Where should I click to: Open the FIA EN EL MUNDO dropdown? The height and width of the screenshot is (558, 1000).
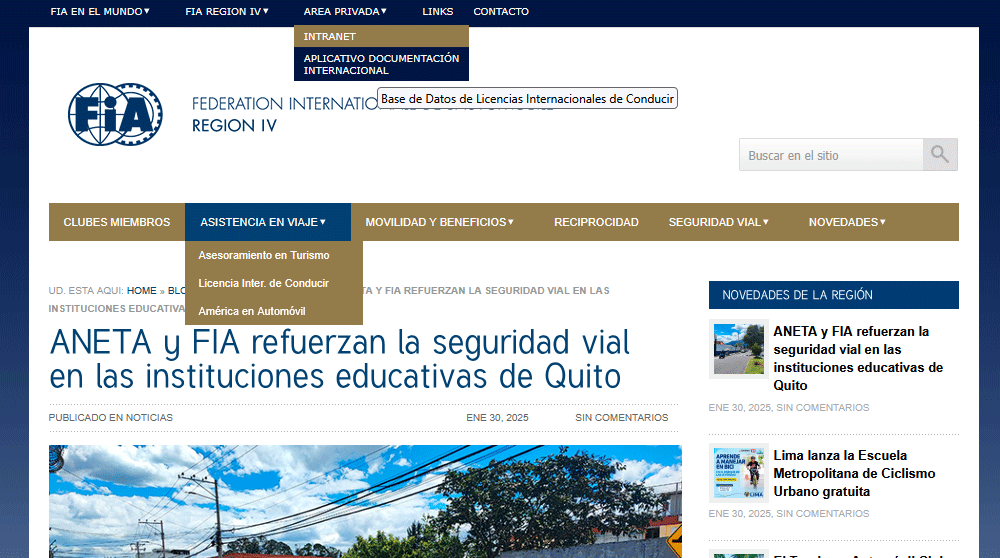(100, 11)
